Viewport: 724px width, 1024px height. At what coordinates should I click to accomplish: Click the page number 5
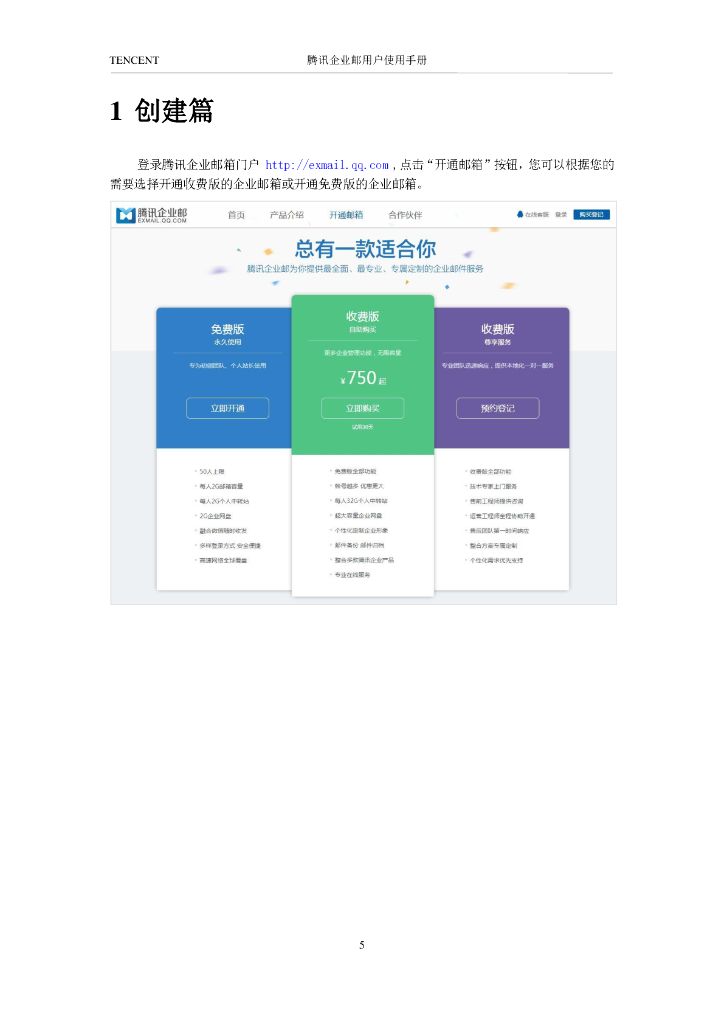(x=362, y=945)
